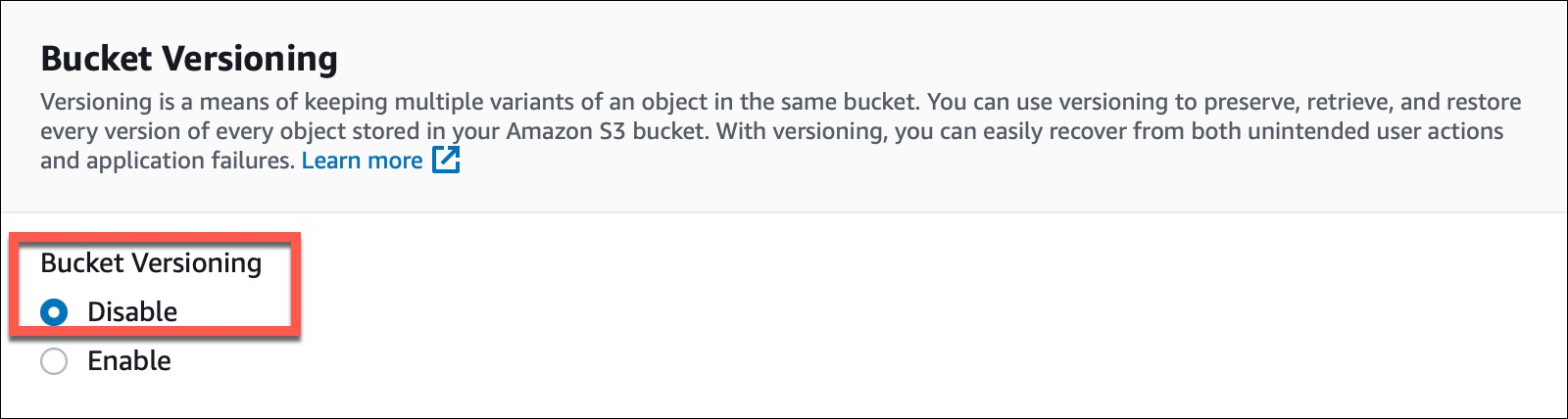Click the blue arrow-in-box icon after Learn more
Viewport: 1568px width, 419px height.
[x=446, y=160]
